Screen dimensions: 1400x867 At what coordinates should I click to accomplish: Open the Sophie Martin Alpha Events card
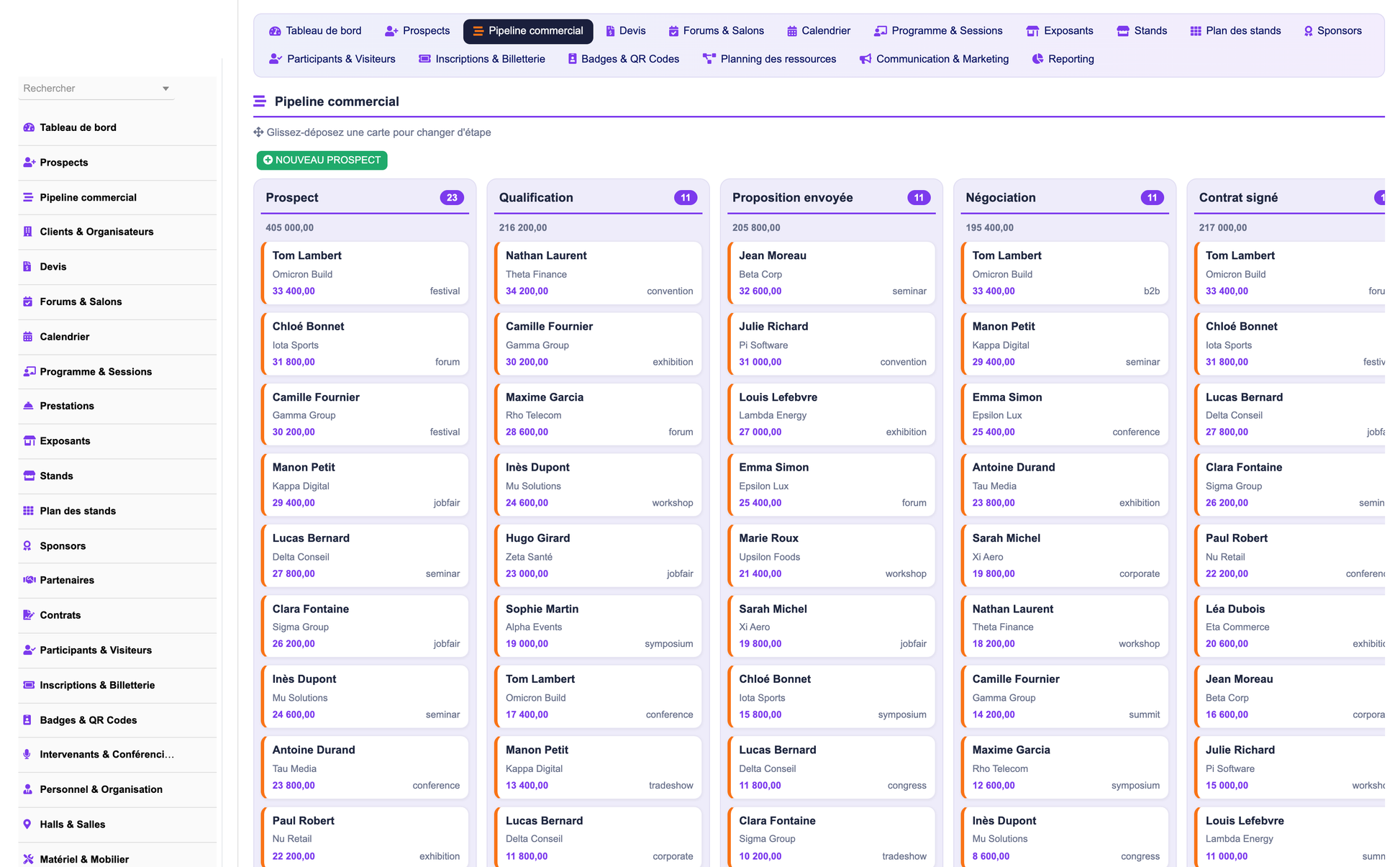coord(598,626)
